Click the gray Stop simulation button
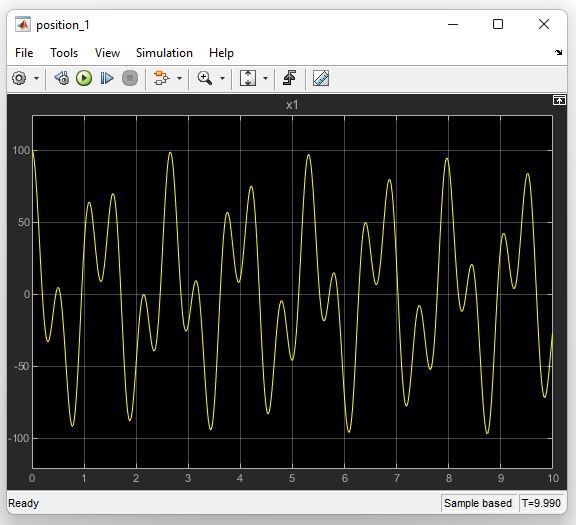The width and height of the screenshot is (576, 525). pos(130,78)
